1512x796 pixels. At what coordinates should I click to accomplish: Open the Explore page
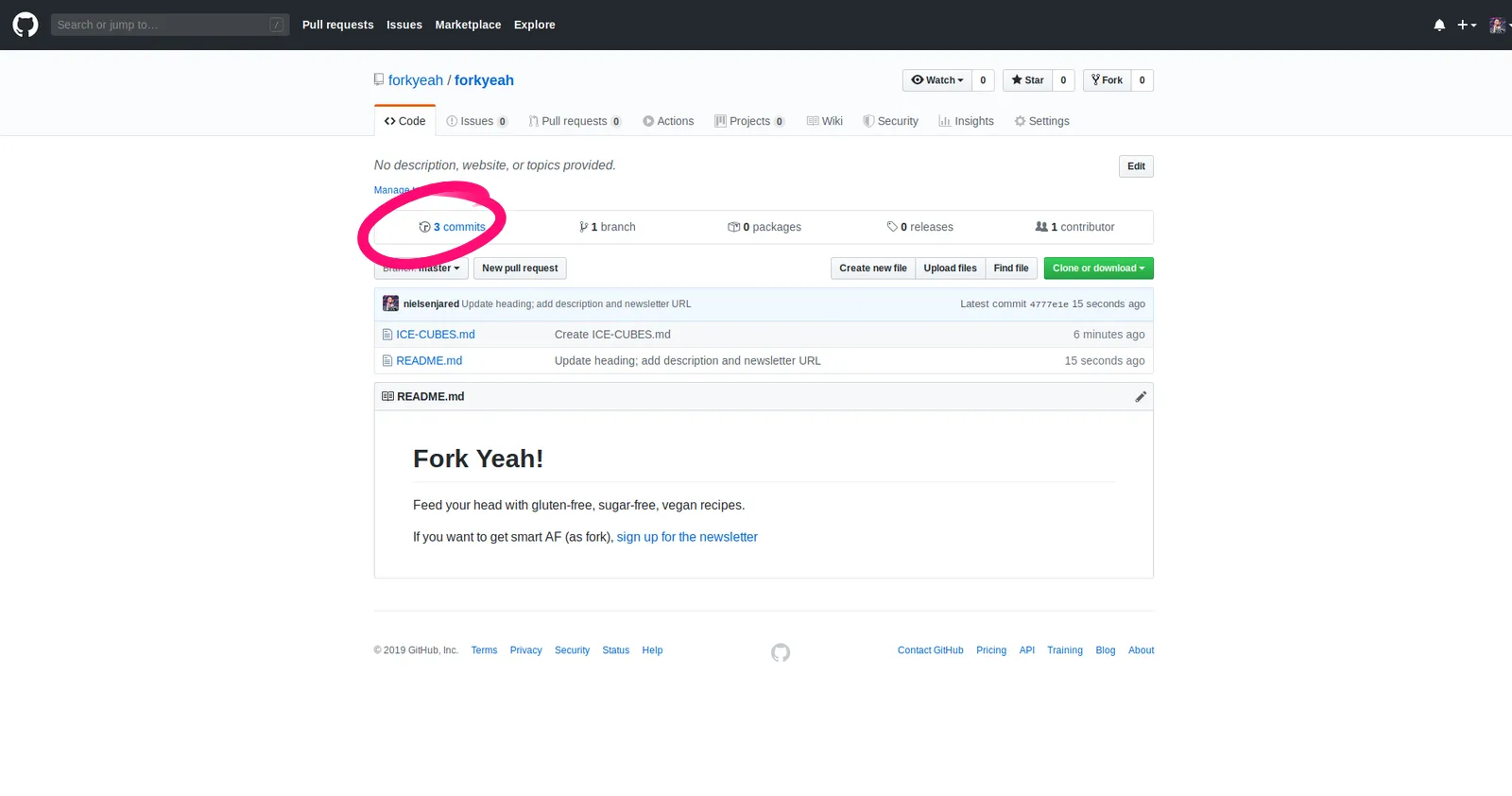(x=534, y=25)
